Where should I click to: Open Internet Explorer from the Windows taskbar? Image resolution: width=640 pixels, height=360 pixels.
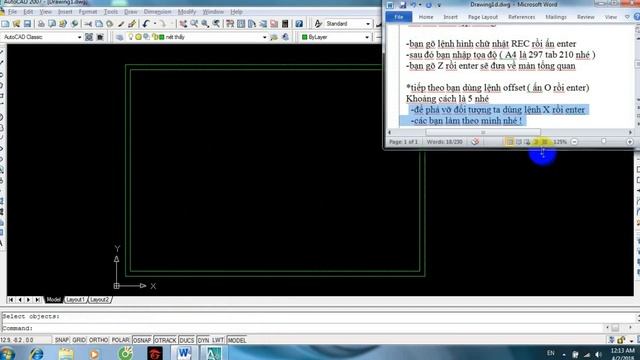(36, 353)
